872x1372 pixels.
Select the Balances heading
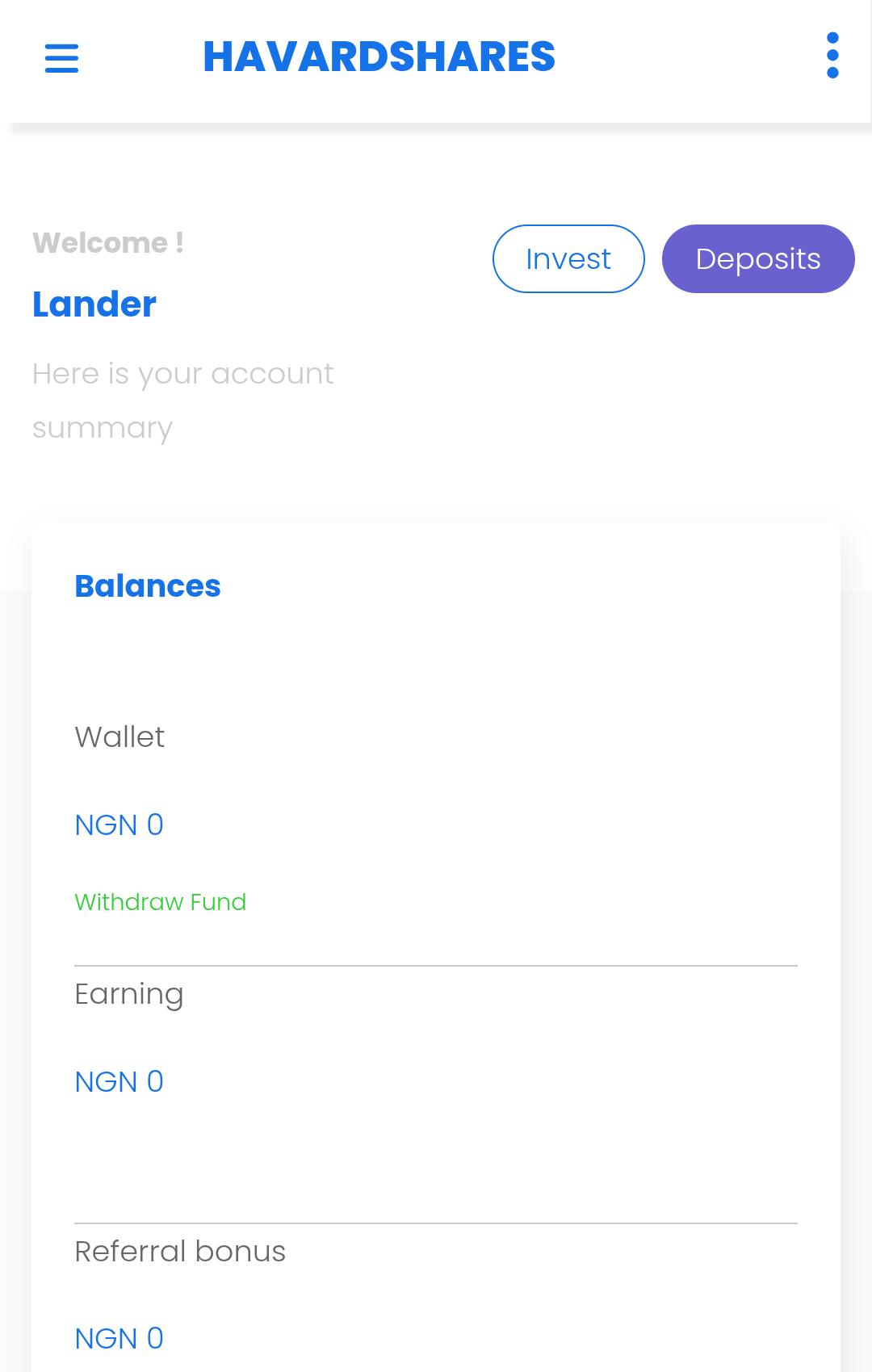pos(148,585)
